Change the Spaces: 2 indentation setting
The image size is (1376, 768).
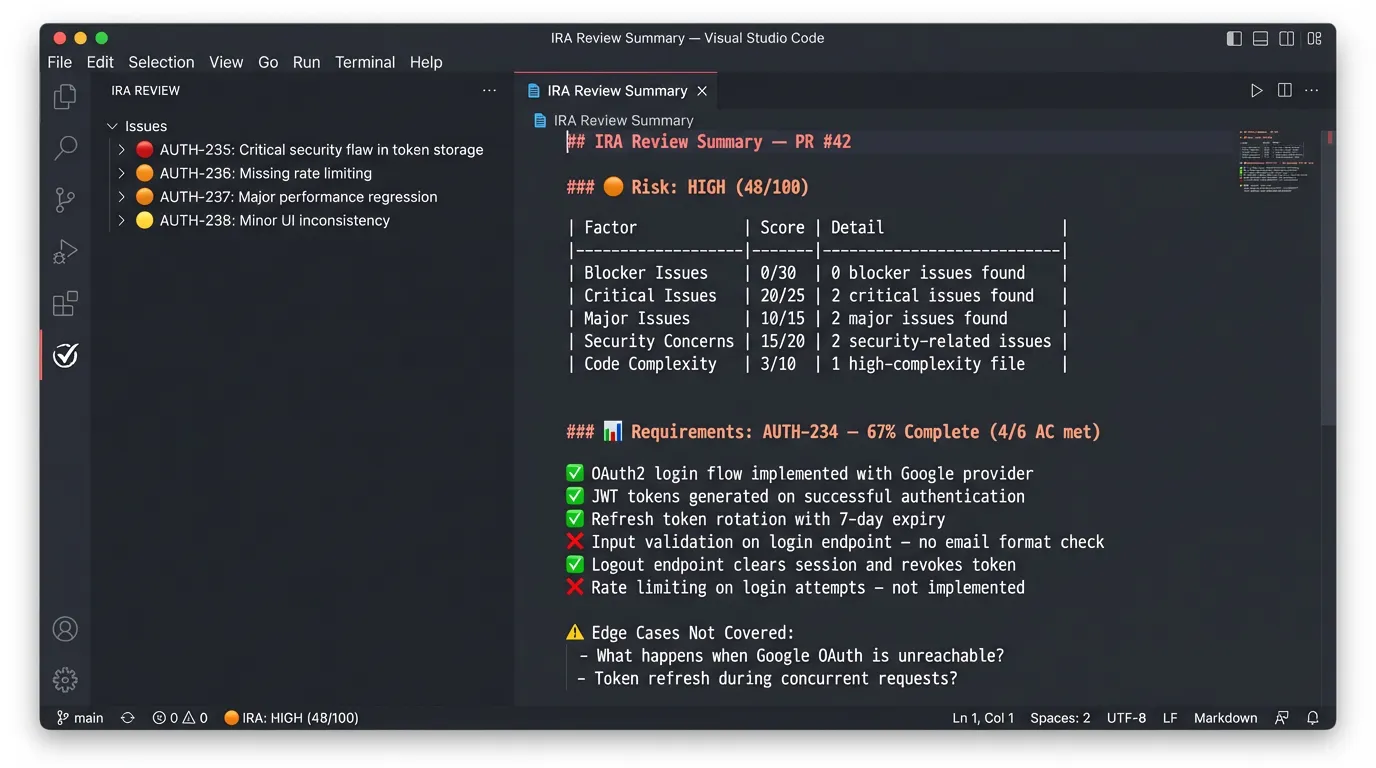pyautogui.click(x=1060, y=718)
